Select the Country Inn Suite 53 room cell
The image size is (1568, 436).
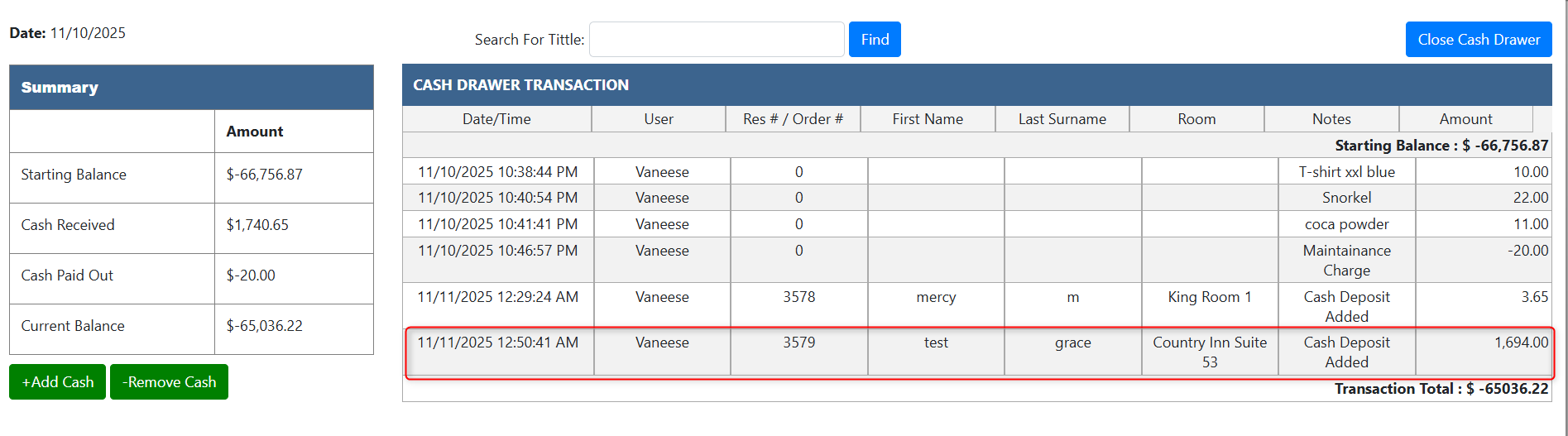[1209, 352]
